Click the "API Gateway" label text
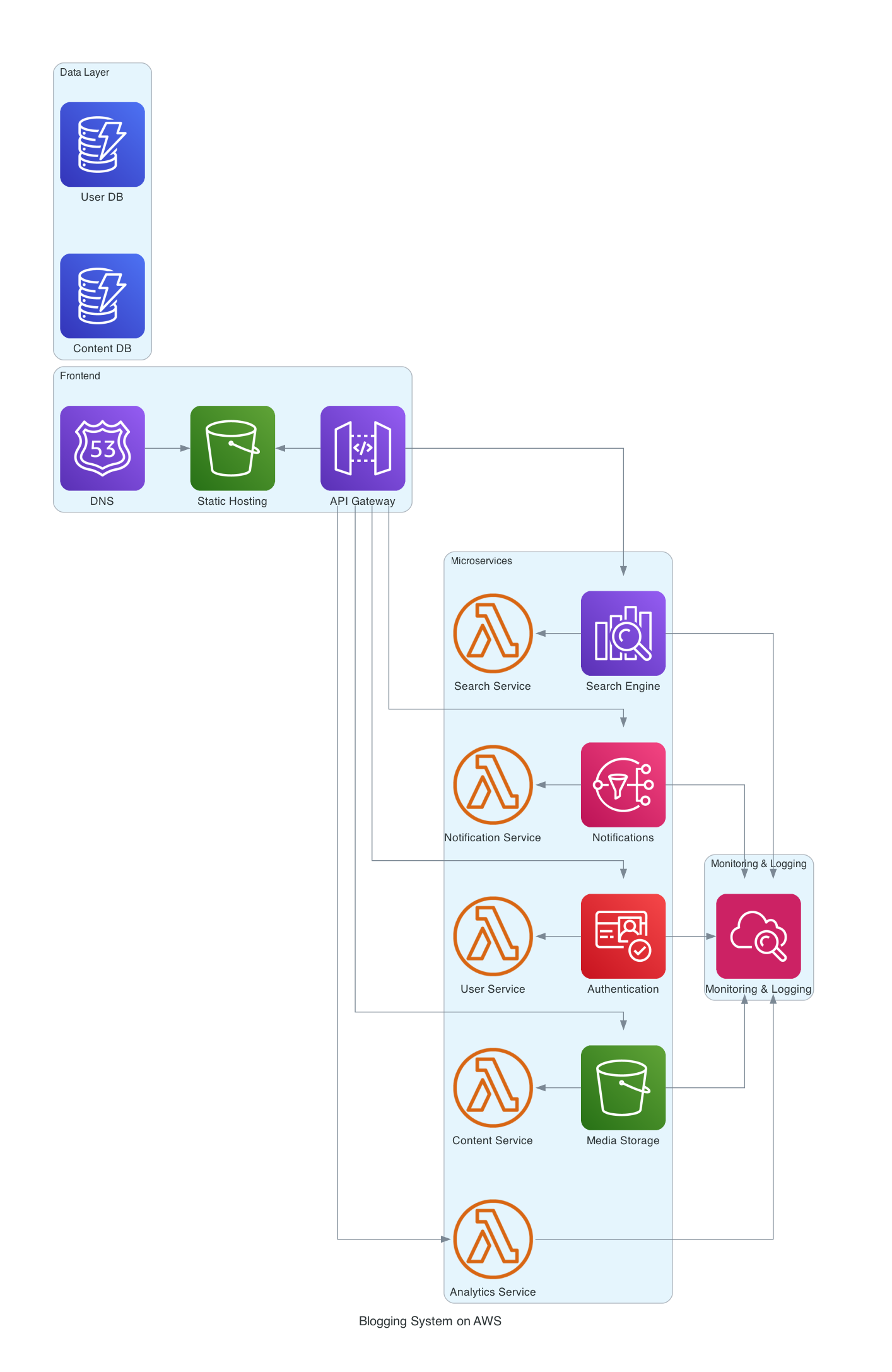 [x=363, y=501]
